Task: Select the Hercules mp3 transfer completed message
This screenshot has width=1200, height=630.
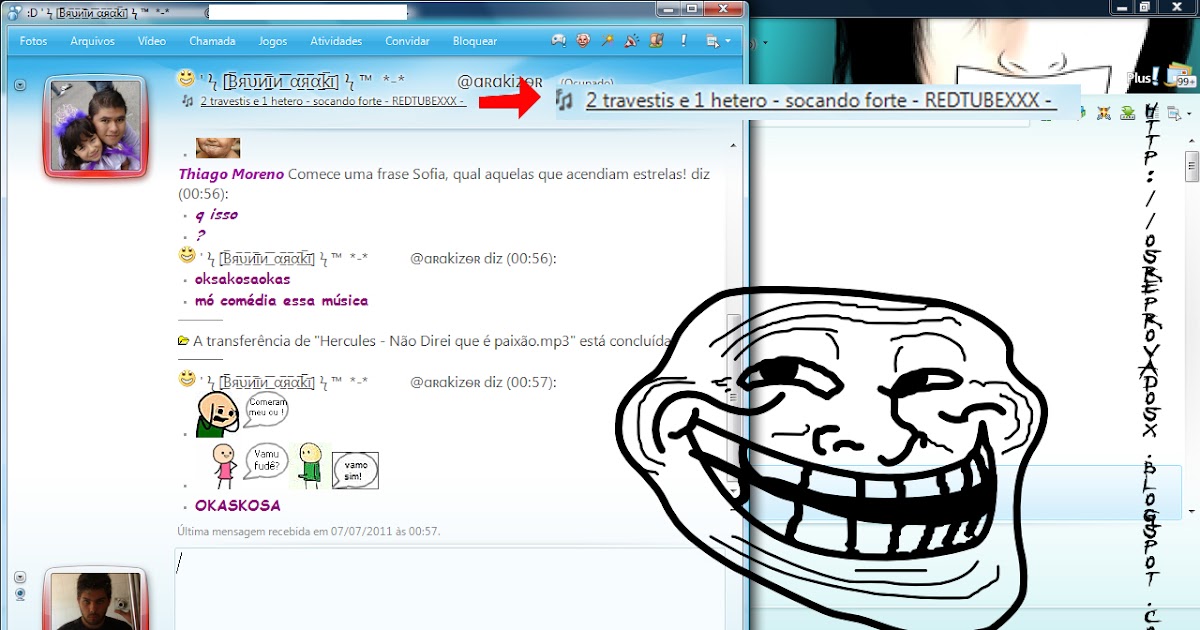Action: (x=433, y=341)
